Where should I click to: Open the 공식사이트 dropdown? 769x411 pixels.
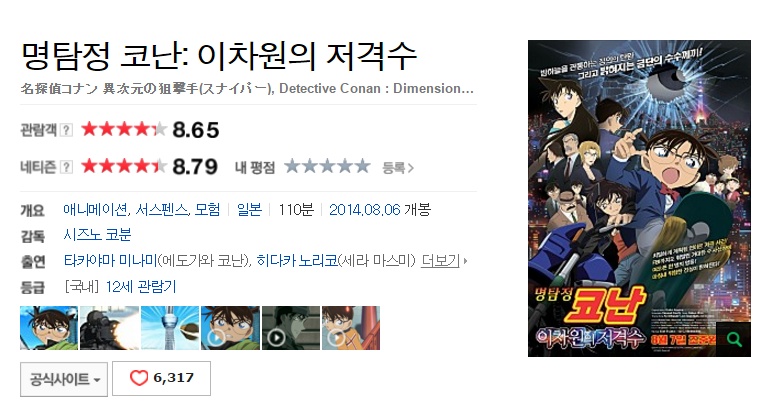pos(64,379)
